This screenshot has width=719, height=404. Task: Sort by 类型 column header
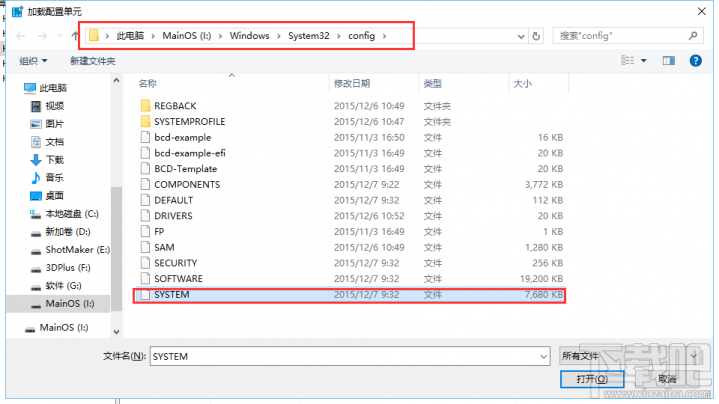point(432,83)
